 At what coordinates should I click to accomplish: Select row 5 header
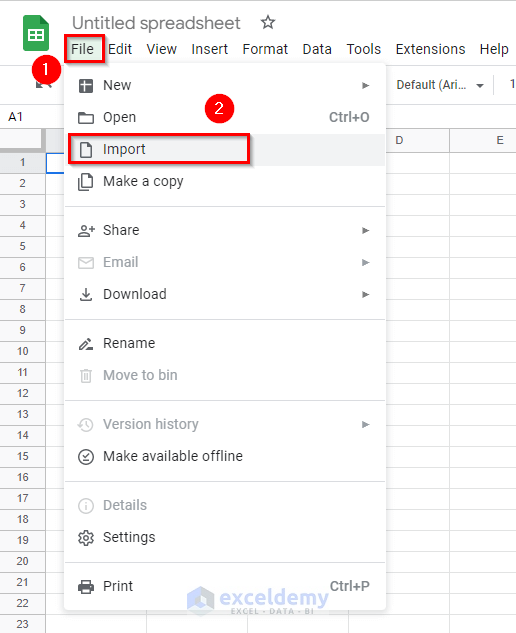pos(23,246)
